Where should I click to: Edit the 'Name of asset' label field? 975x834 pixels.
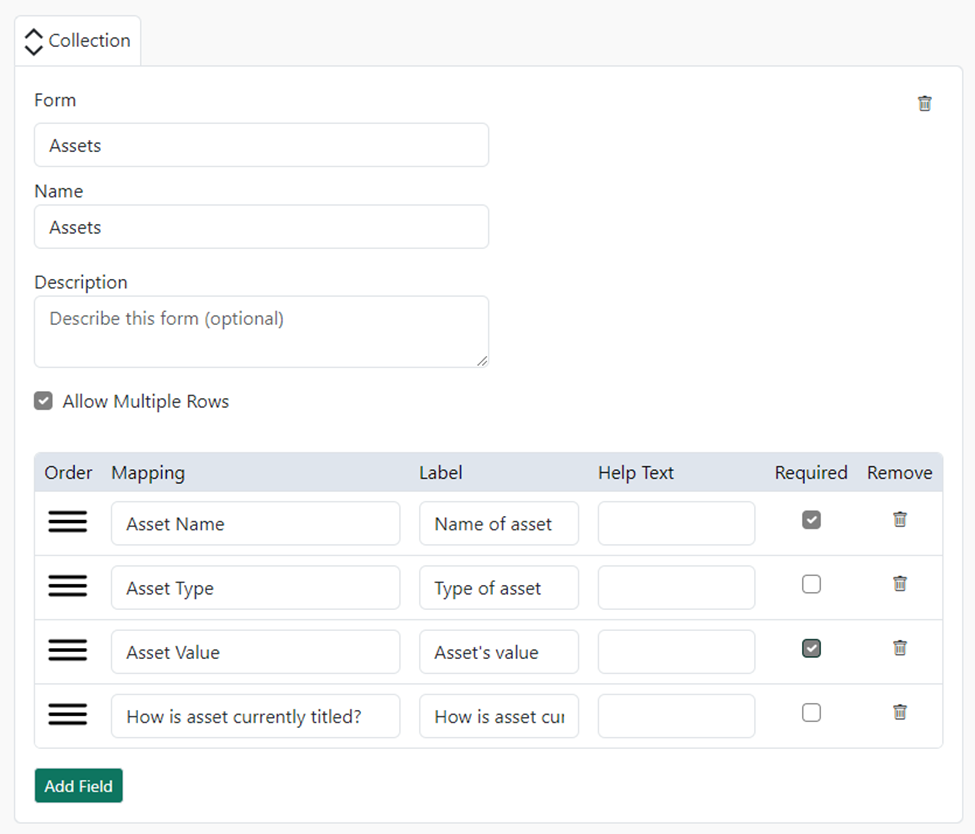(x=499, y=524)
